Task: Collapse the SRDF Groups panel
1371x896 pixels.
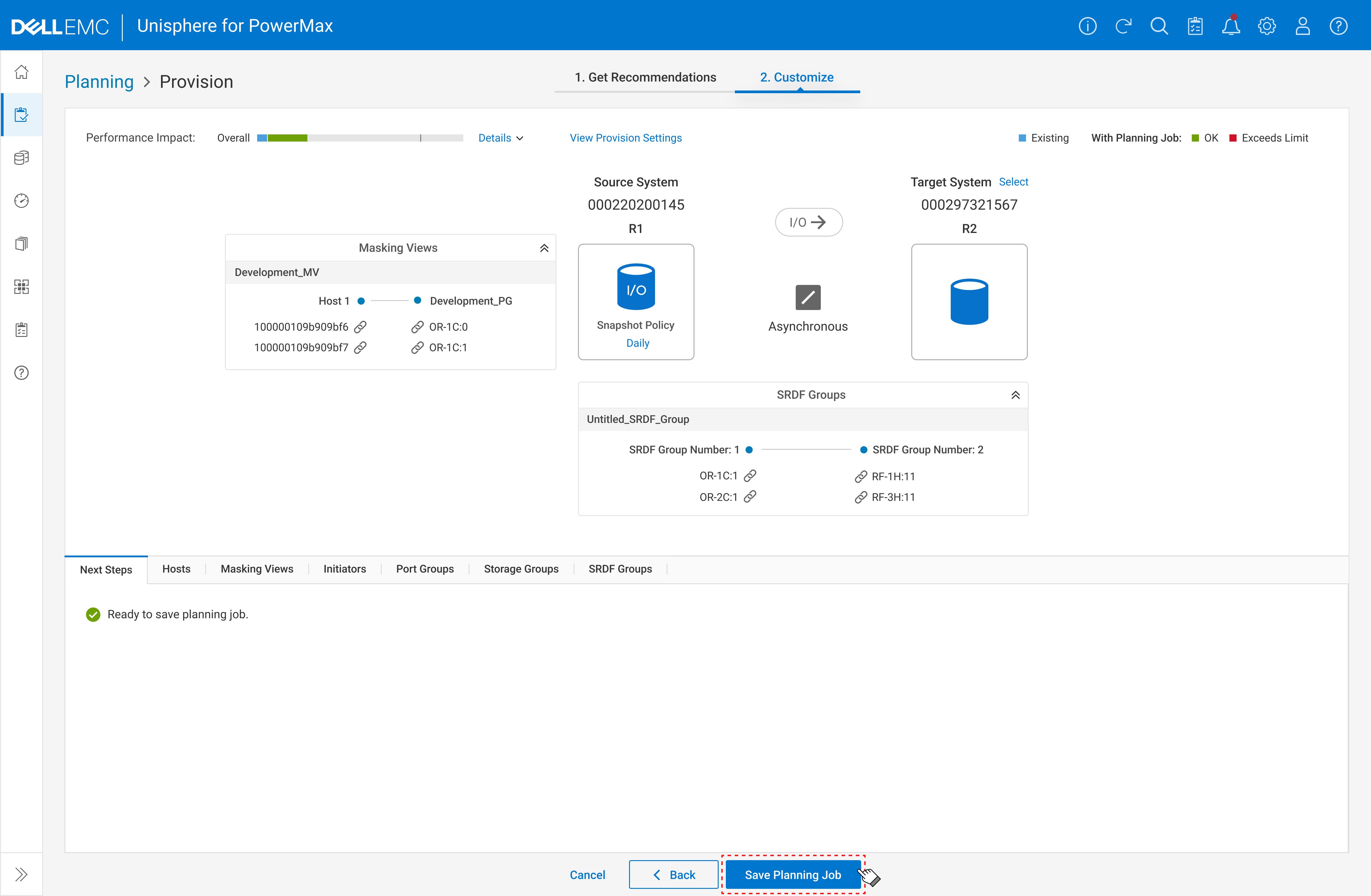Action: tap(1015, 395)
